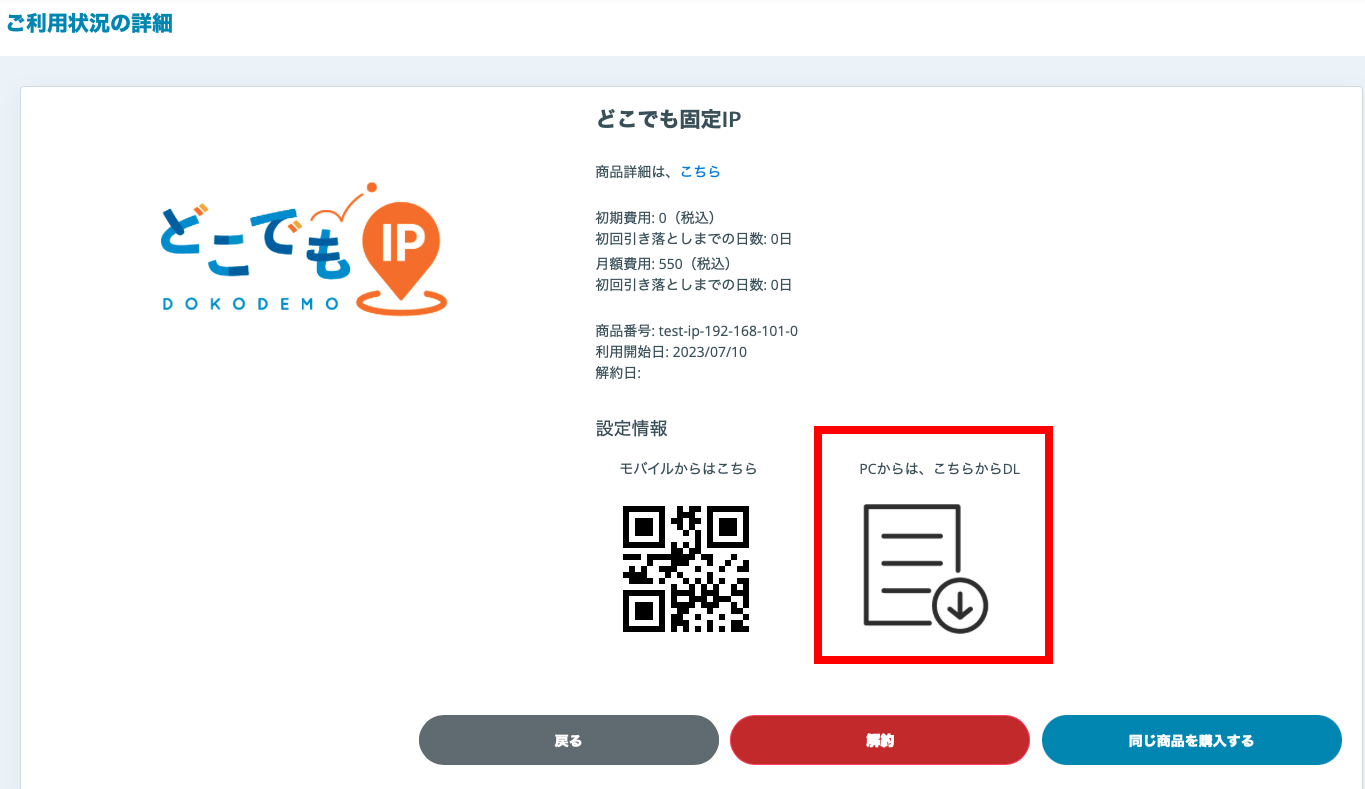This screenshot has width=1365, height=789.
Task: Click the PCからは、こちらからDL label
Action: coord(940,468)
